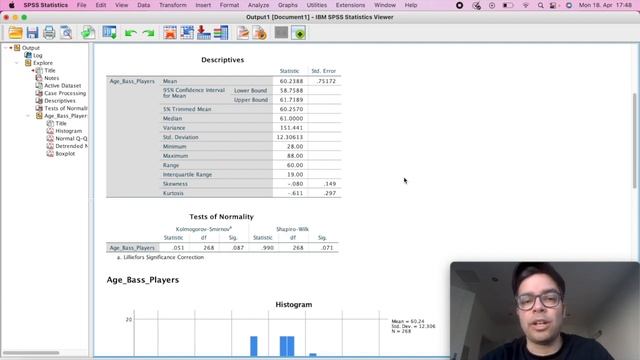Collapse the Explore node in outline
Viewport: 640px width, 360px height.
[x=17, y=63]
